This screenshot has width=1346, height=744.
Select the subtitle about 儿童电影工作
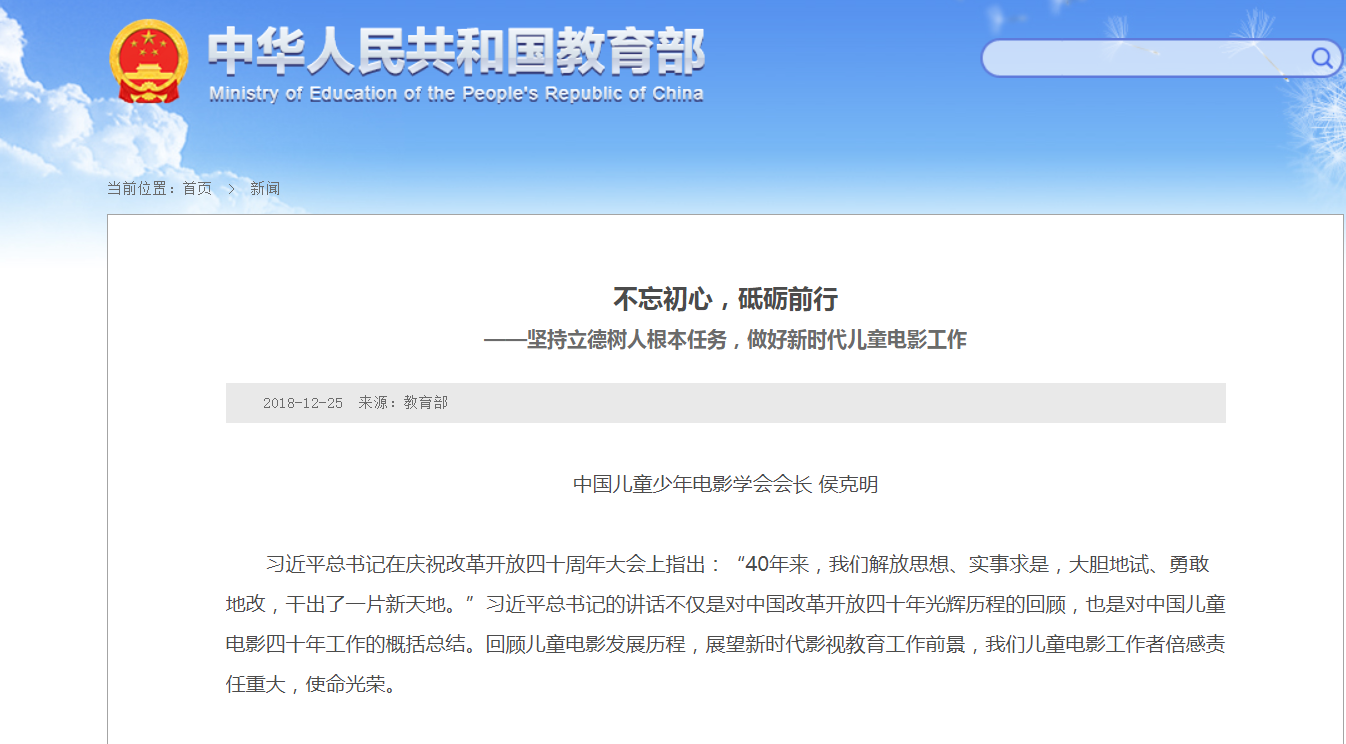coord(727,338)
